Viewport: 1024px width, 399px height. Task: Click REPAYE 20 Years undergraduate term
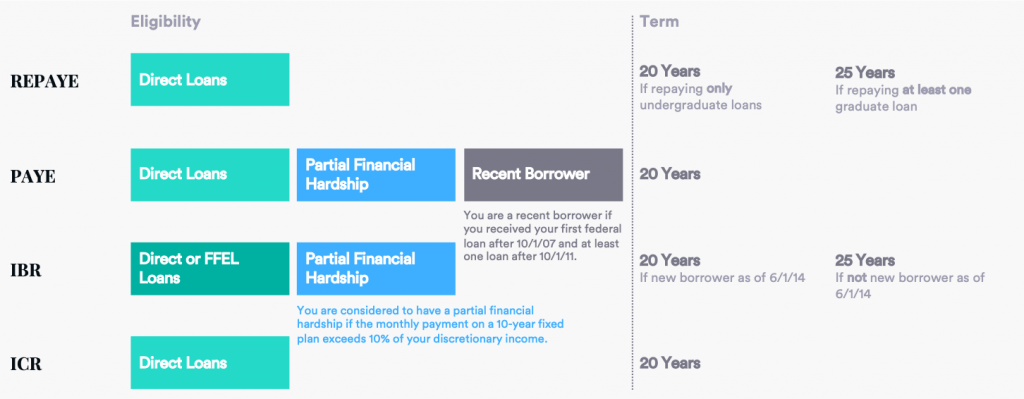point(701,88)
